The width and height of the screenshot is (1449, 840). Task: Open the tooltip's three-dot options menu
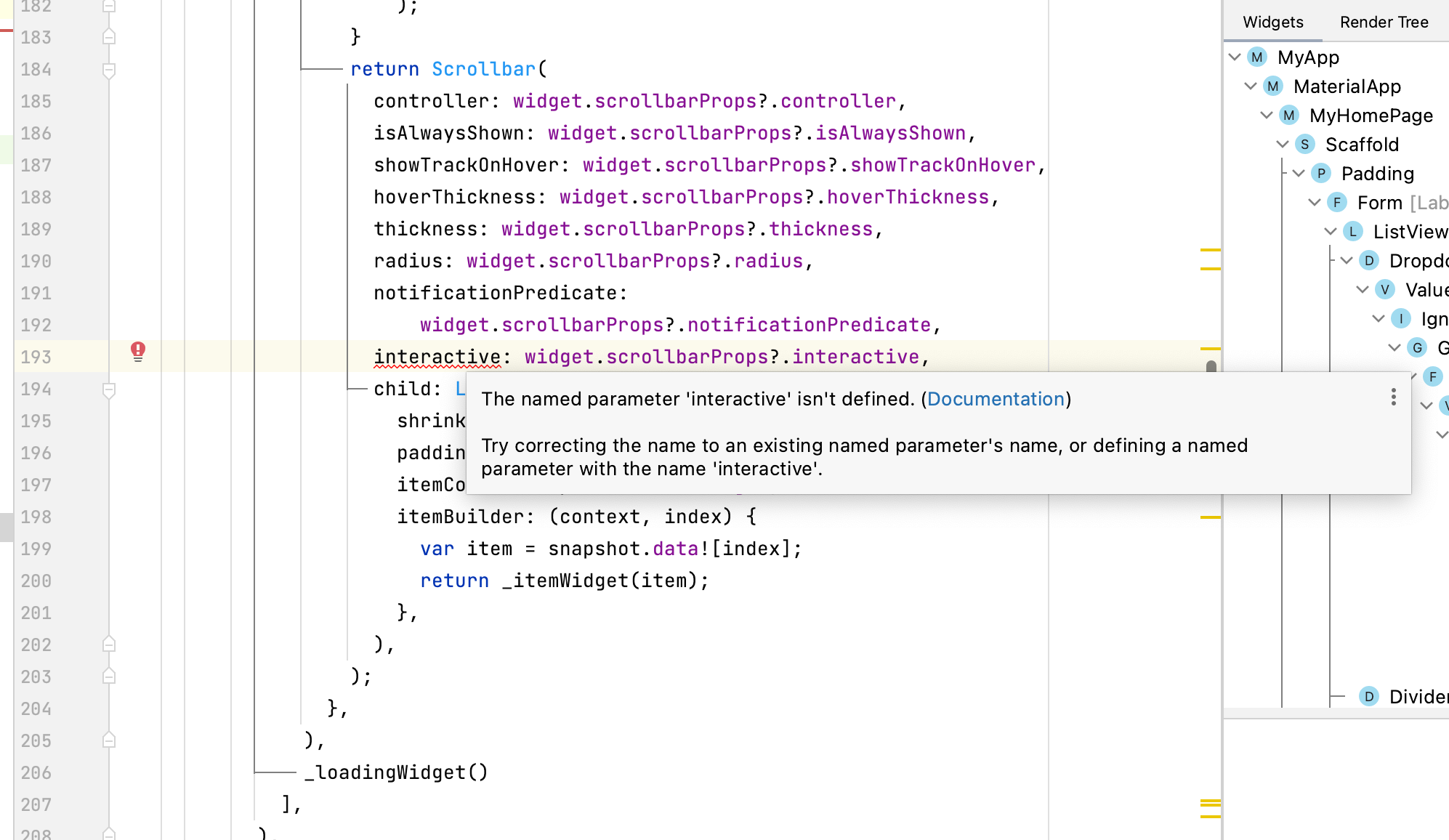point(1393,398)
